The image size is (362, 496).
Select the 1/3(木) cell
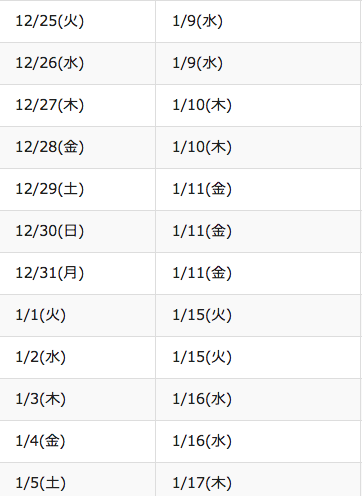click(77, 399)
